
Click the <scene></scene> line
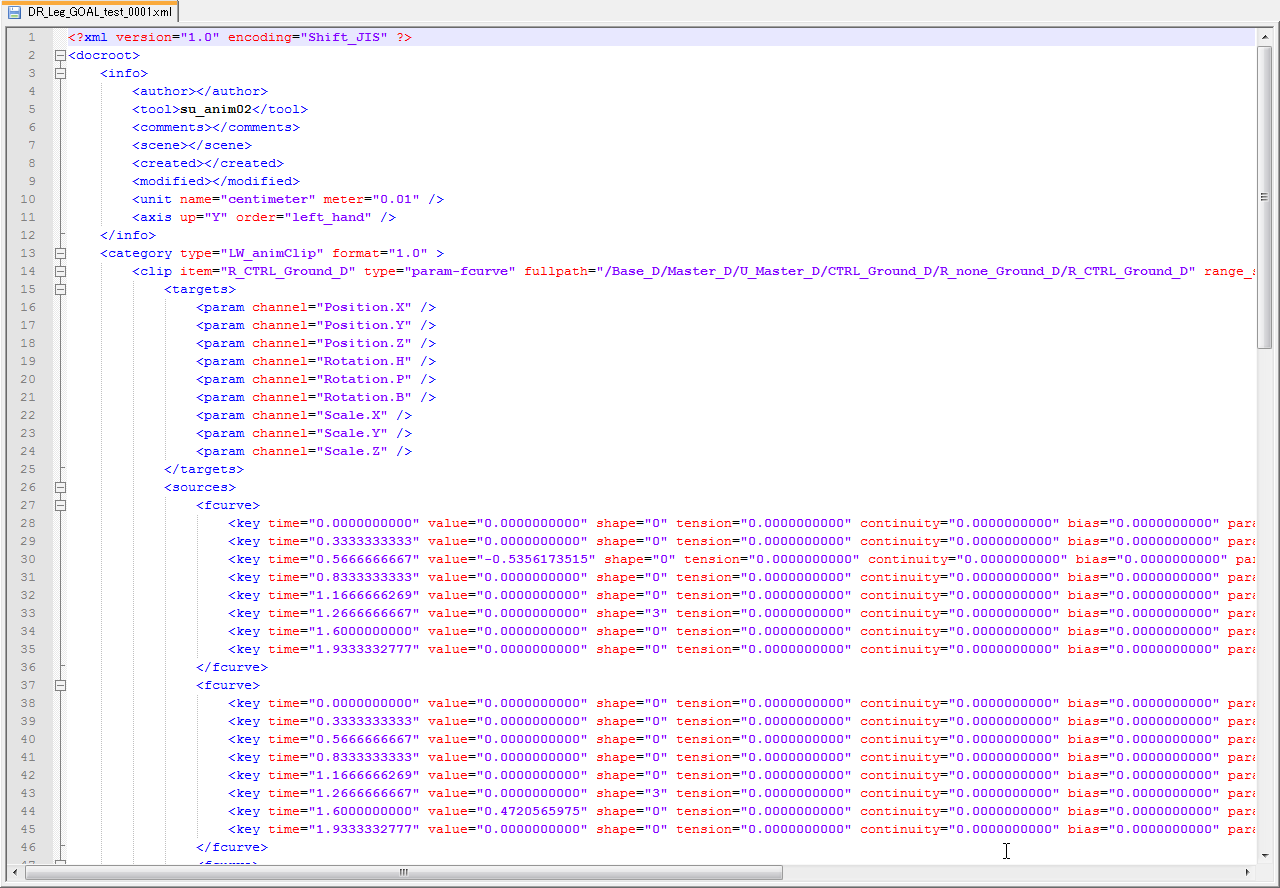[x=192, y=145]
